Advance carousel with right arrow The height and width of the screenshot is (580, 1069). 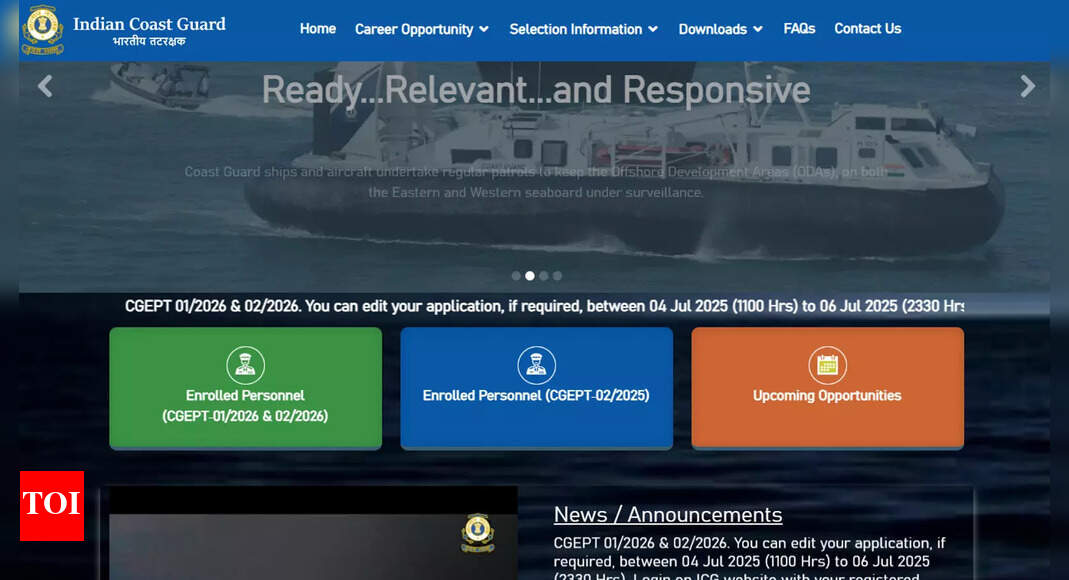[x=1027, y=87]
